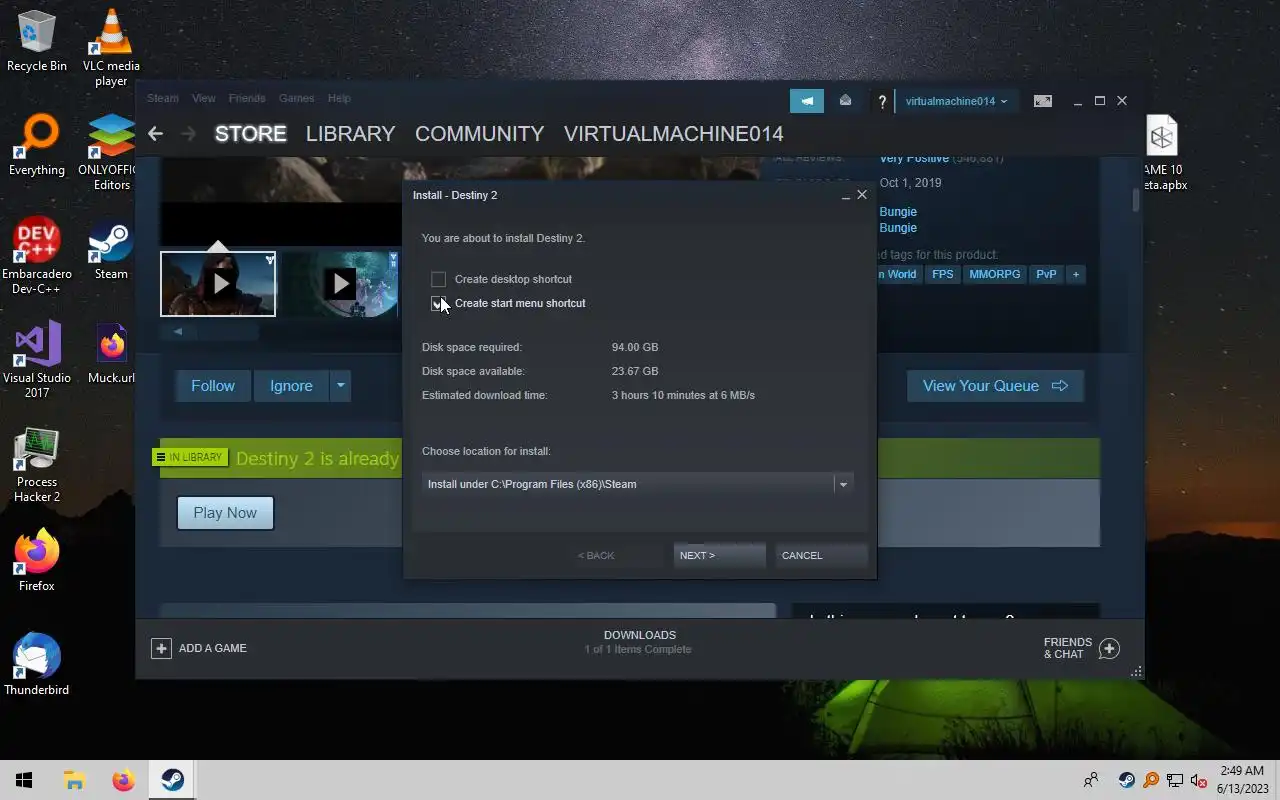Click thumbnail strip left scroll arrow
The width and height of the screenshot is (1280, 800).
pyautogui.click(x=178, y=331)
